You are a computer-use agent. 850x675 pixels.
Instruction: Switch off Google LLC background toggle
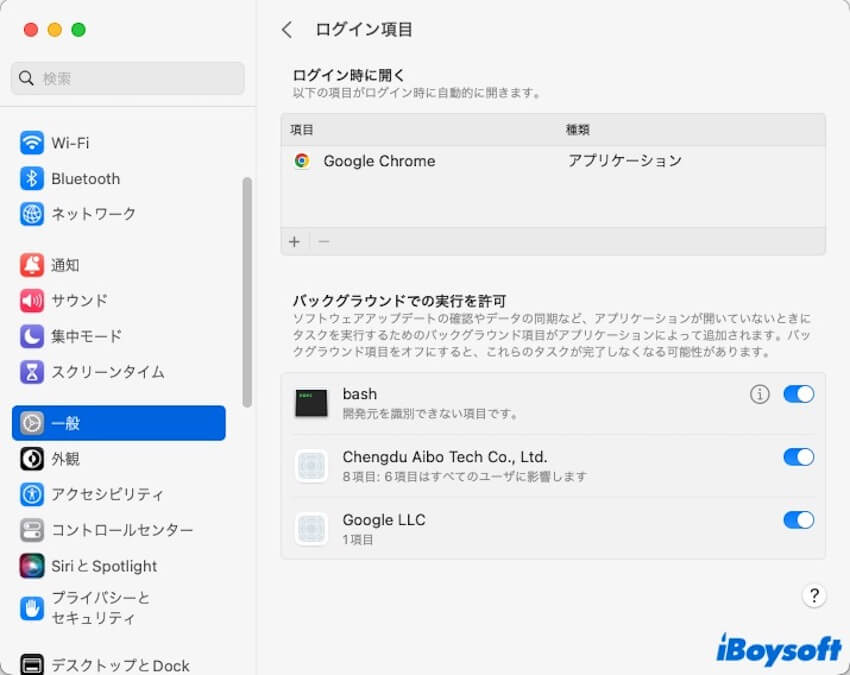click(799, 520)
